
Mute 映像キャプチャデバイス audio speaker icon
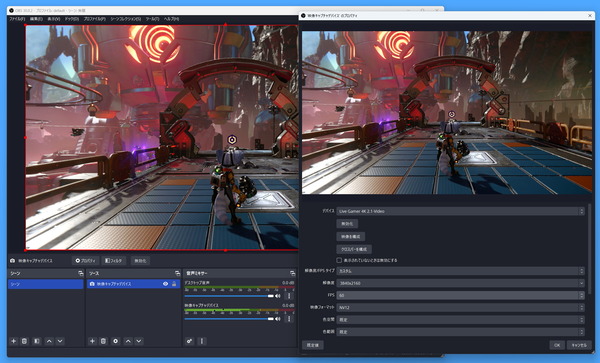(x=278, y=319)
